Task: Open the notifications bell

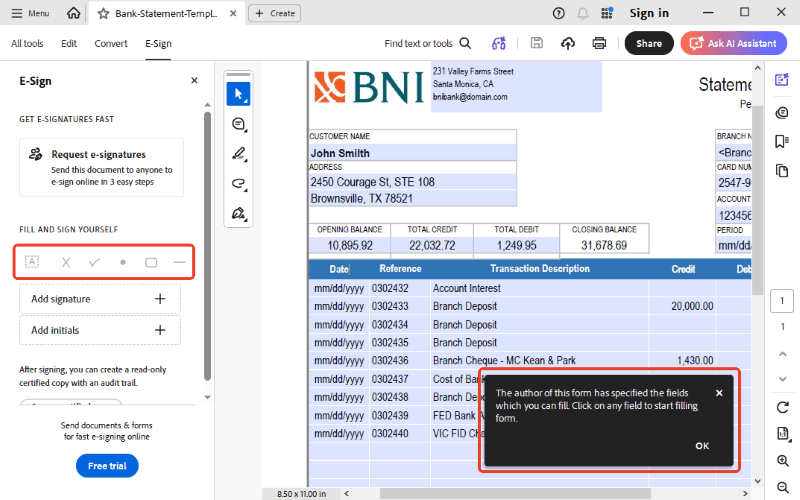Action: pos(583,14)
